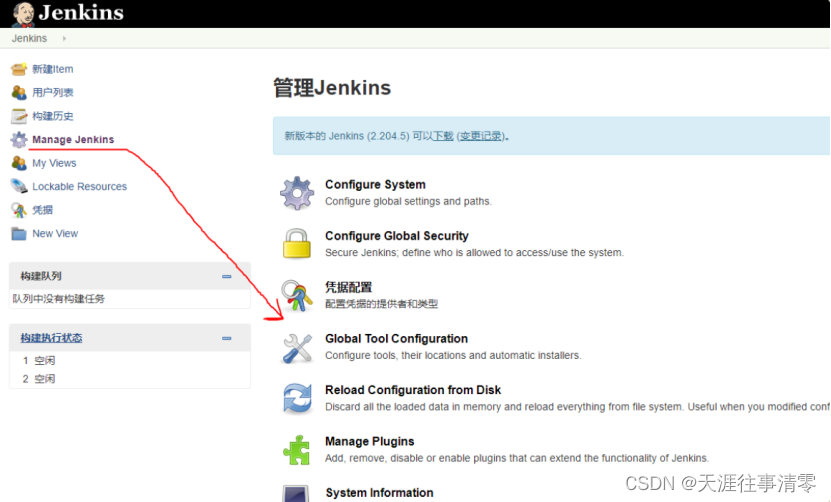
Task: Open the 构建执行状态 header link
Action: 51,338
